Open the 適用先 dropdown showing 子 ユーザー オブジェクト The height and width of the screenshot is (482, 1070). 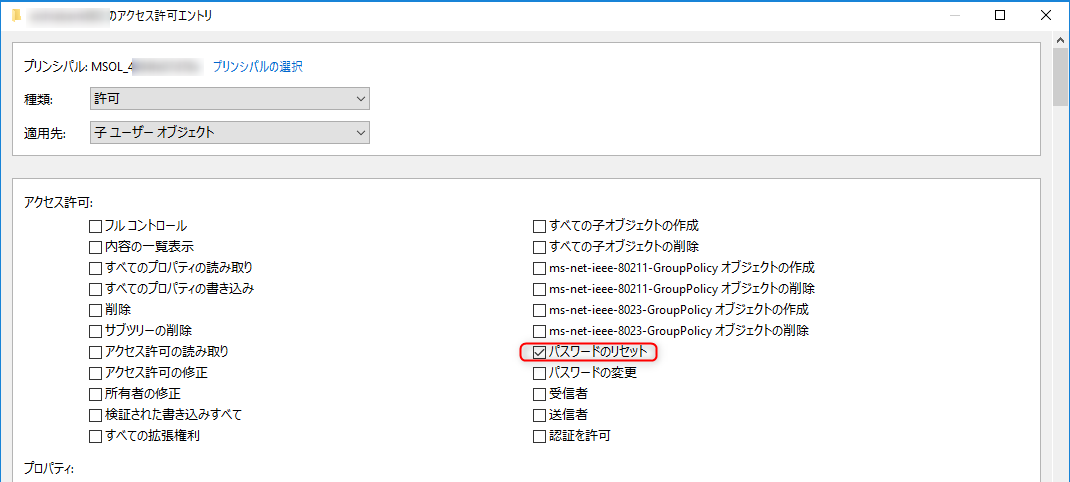[x=230, y=132]
